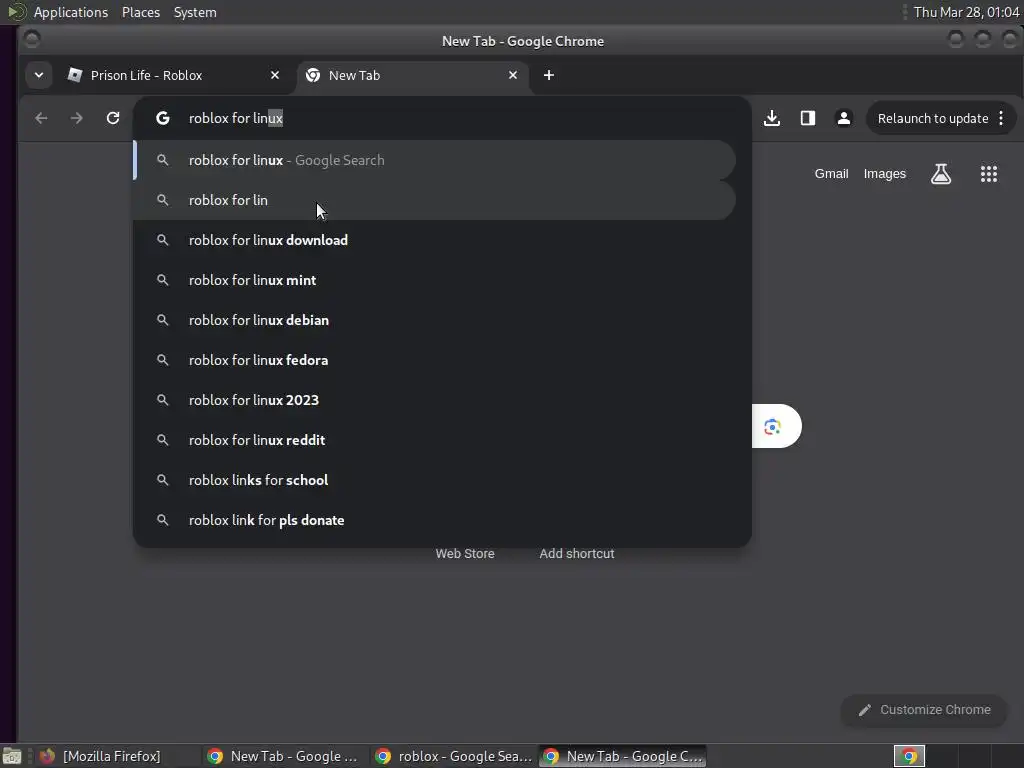Pick suggestion 'roblox for linux debian'

435,320
